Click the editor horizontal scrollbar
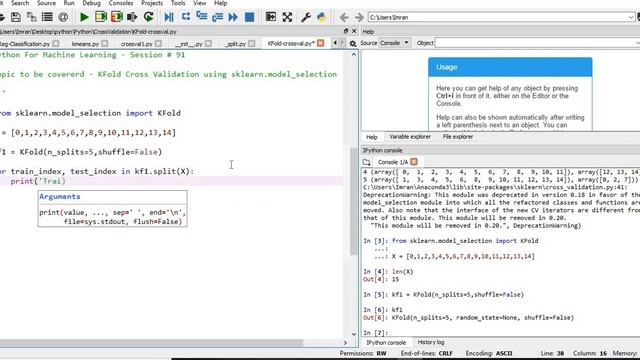 coord(151,343)
